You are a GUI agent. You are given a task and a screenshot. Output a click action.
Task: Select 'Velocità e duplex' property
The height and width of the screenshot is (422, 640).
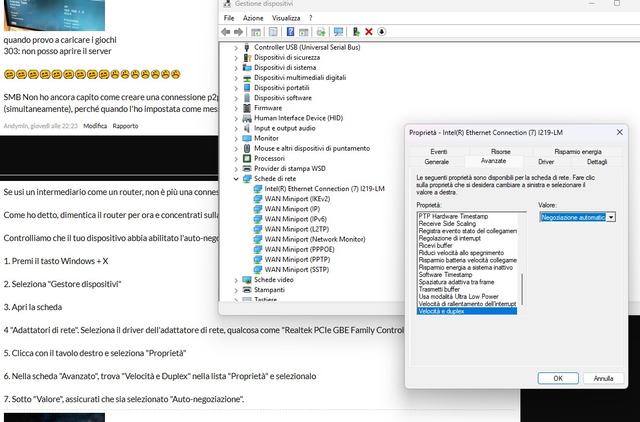point(467,311)
